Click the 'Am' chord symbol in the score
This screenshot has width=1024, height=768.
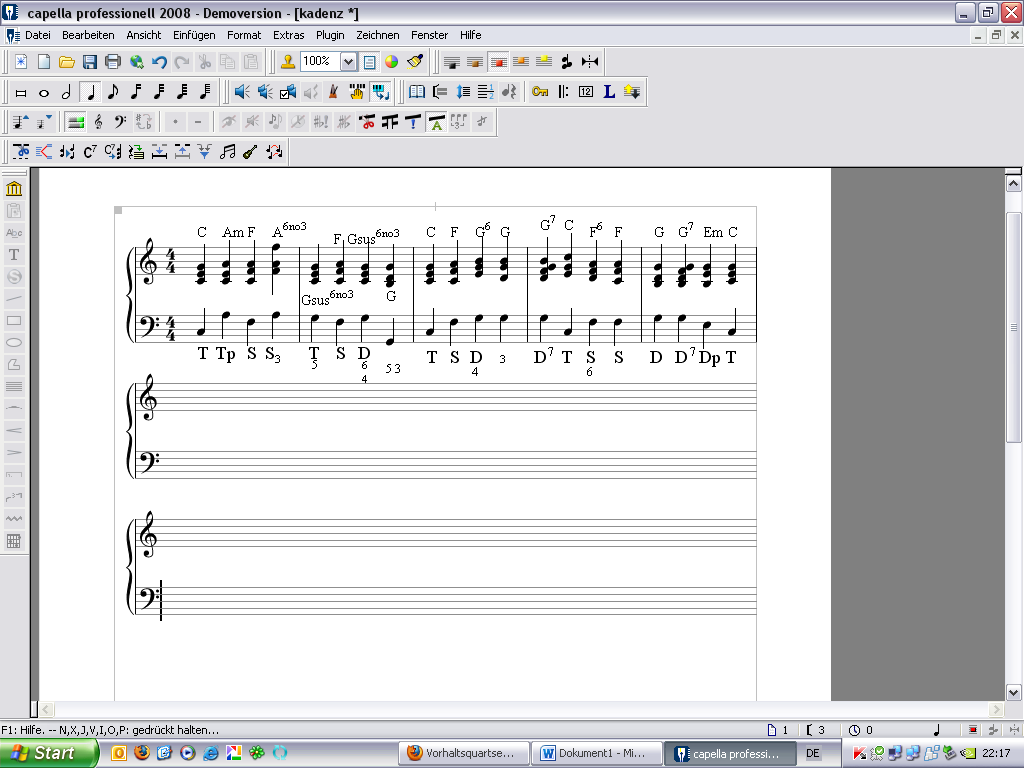pos(232,232)
